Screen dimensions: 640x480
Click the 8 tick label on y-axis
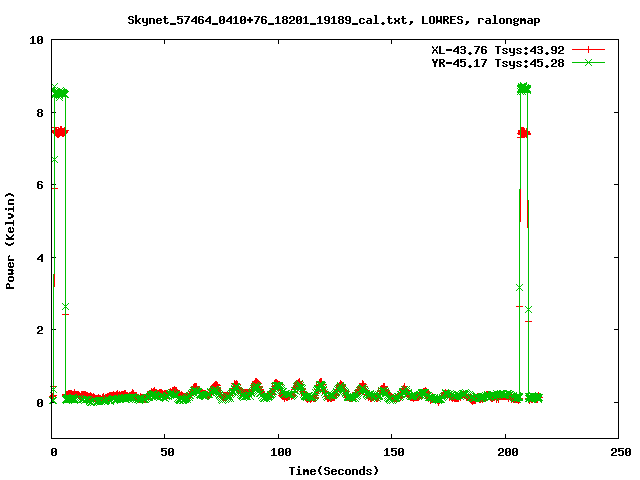(39, 113)
